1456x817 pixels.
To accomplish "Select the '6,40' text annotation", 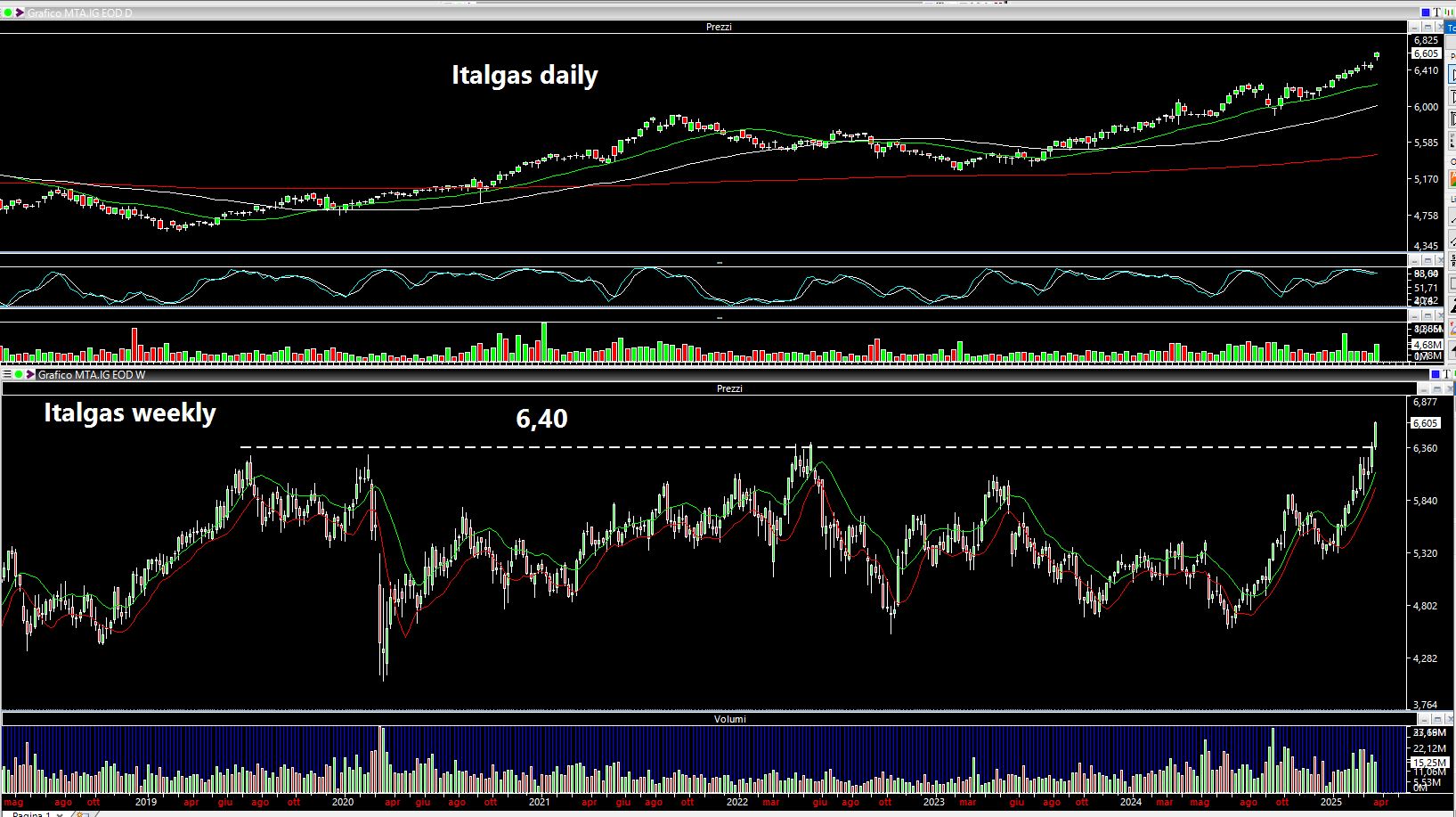I will (x=541, y=419).
